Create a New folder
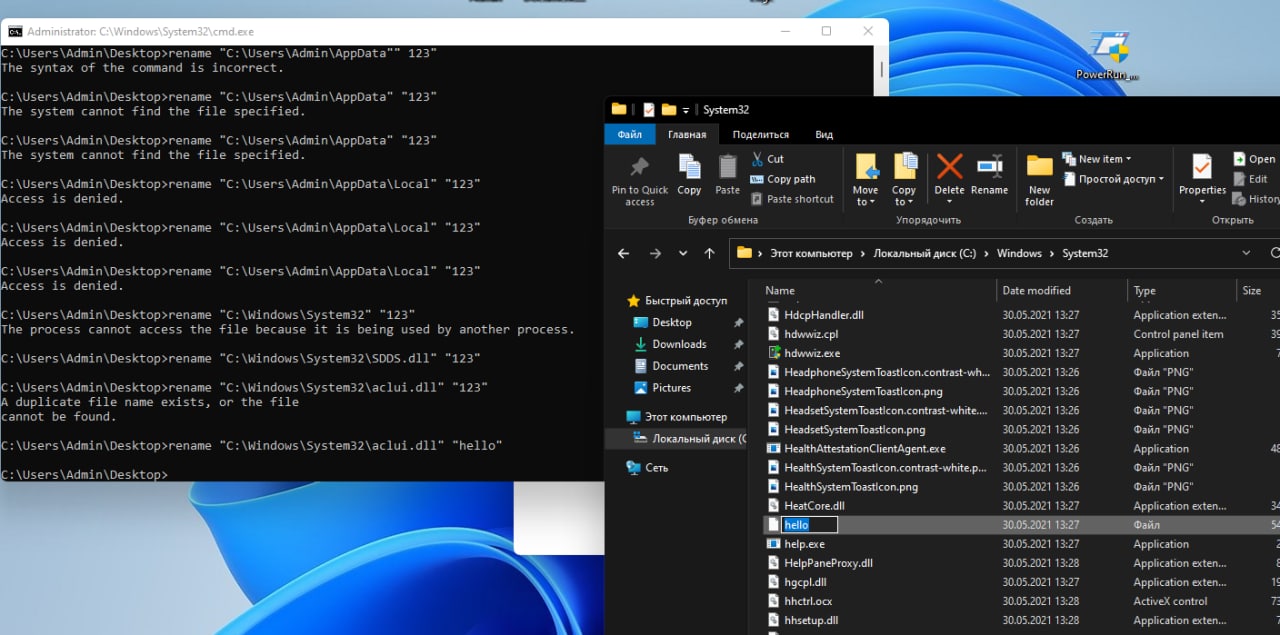 tap(1040, 180)
